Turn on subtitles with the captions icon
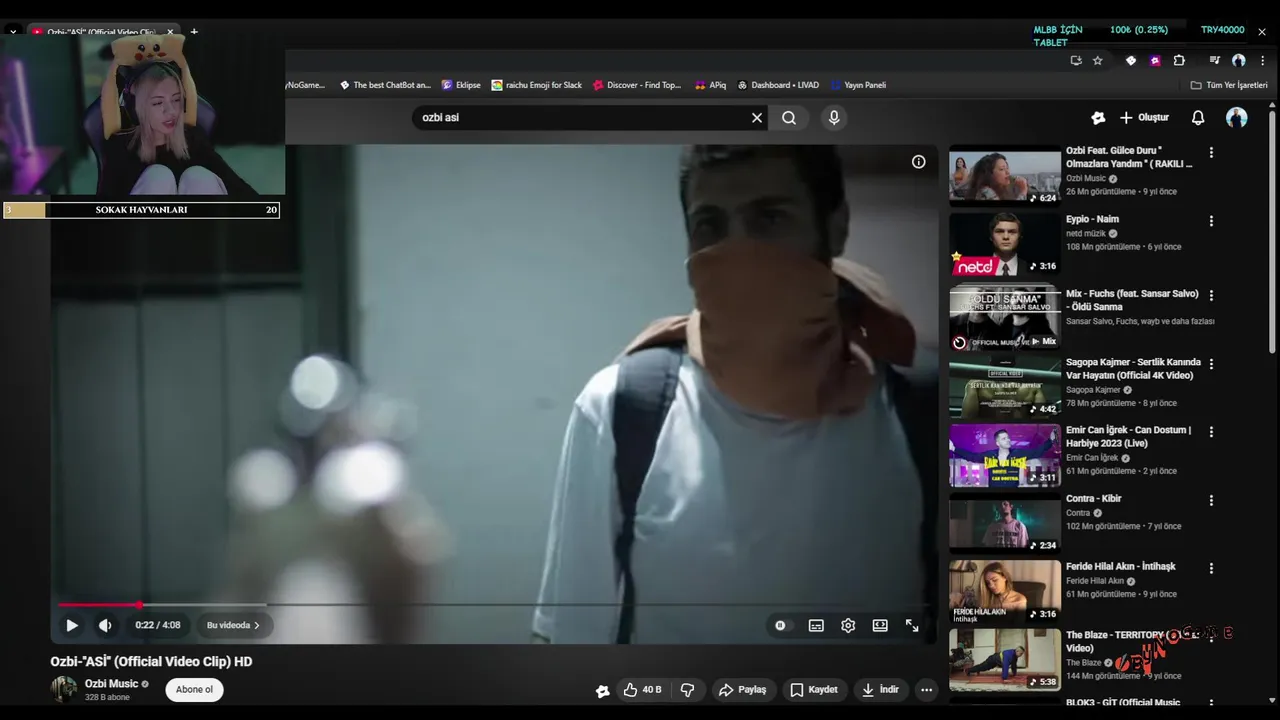The width and height of the screenshot is (1280, 720). point(816,625)
